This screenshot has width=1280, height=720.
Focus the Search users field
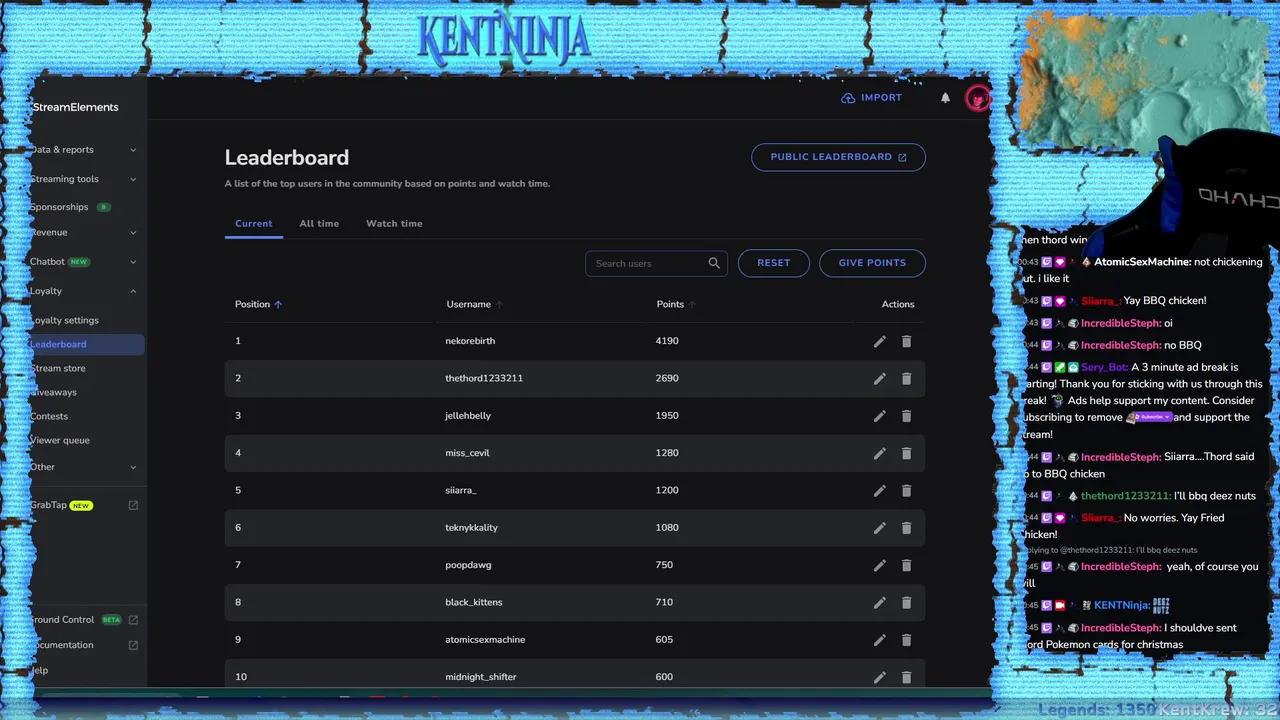click(656, 263)
